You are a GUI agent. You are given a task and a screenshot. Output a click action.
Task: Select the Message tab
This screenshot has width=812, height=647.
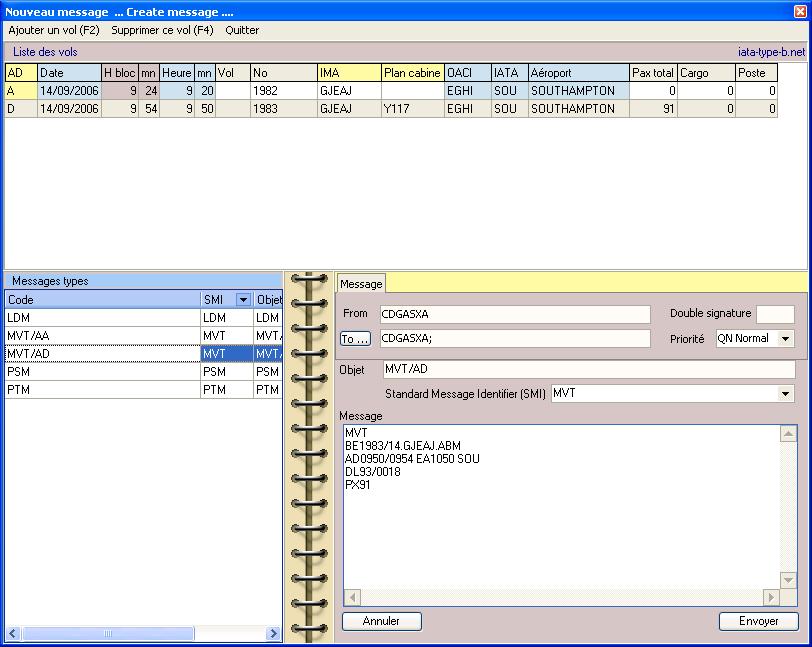point(361,284)
